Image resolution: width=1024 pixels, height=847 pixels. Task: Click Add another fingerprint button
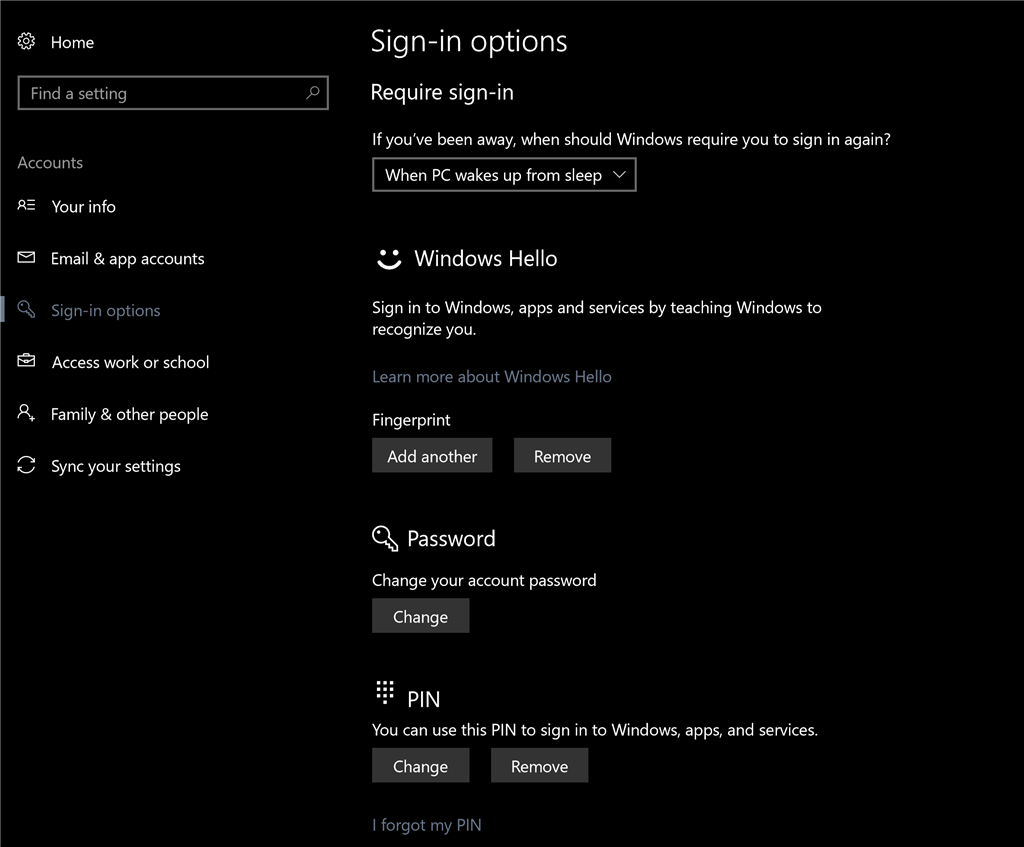[x=432, y=456]
